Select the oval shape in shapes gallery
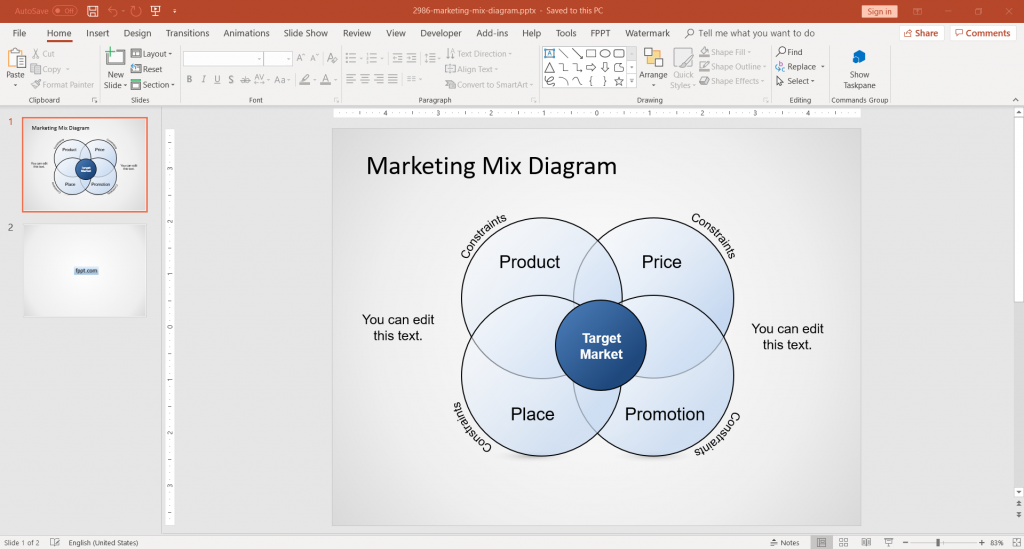This screenshot has height=549, width=1024. click(605, 53)
